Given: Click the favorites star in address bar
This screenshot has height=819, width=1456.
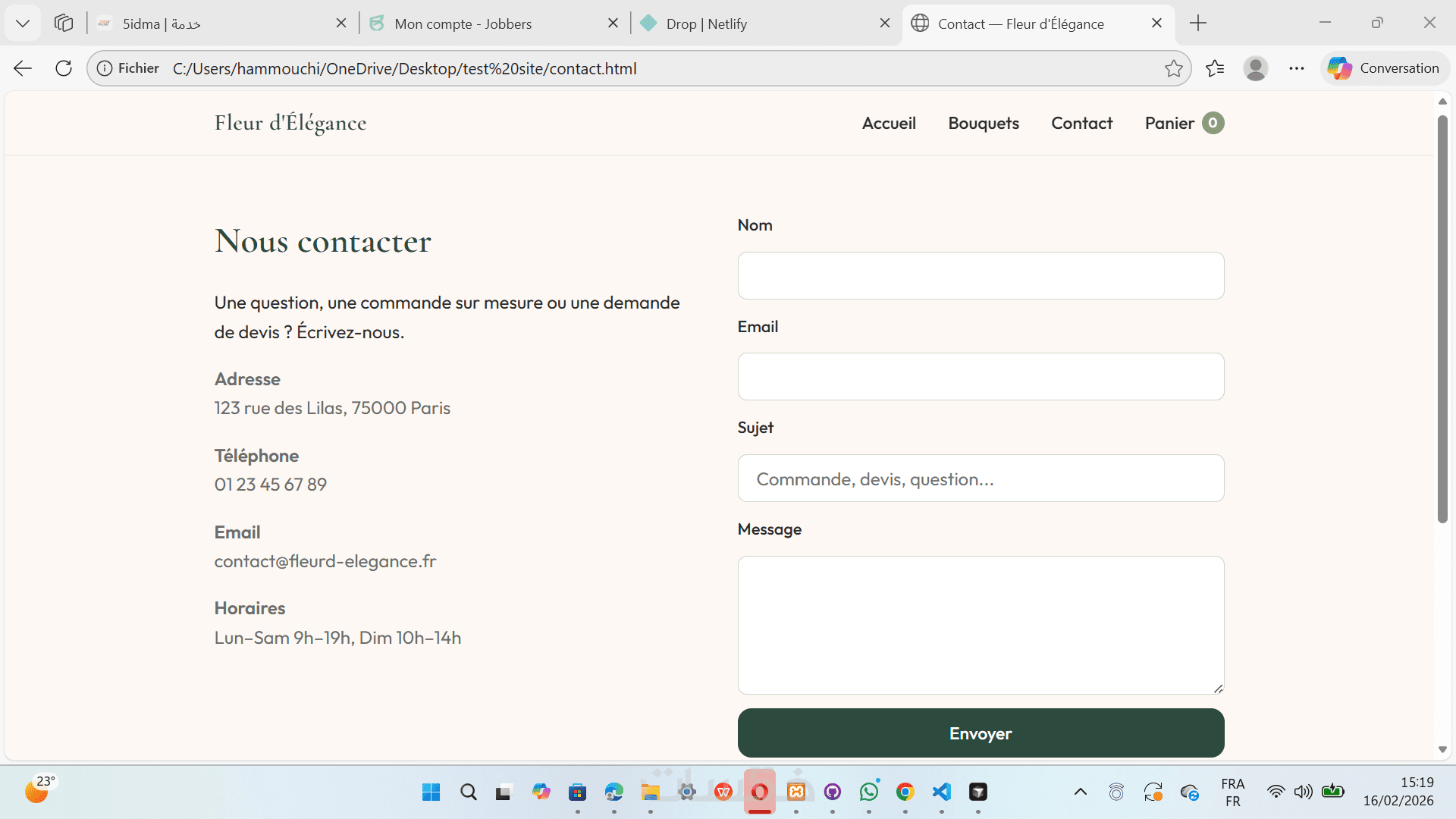Looking at the screenshot, I should (x=1173, y=68).
